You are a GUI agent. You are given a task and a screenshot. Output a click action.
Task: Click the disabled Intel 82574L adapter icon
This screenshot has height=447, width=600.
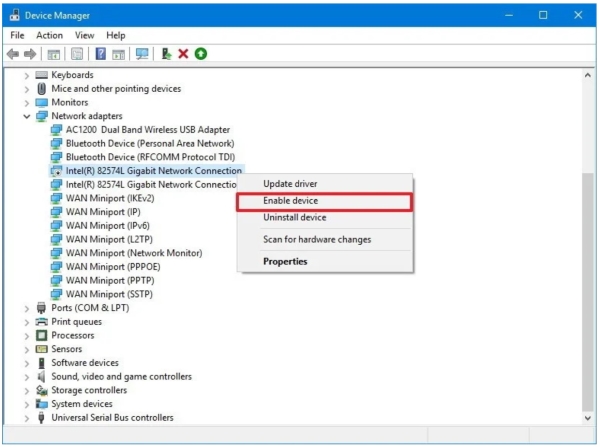click(56, 171)
